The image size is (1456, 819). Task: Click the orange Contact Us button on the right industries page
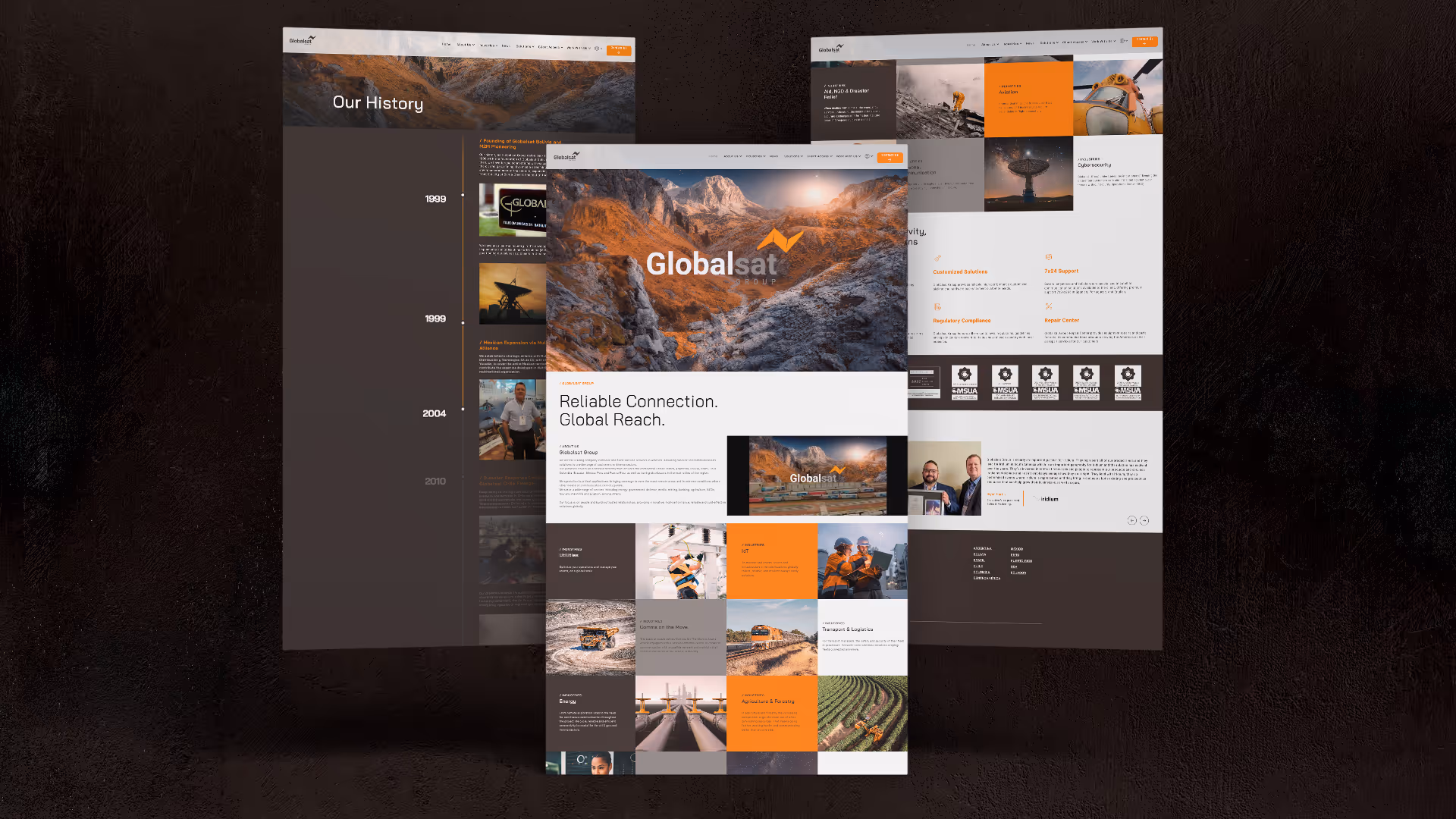(1145, 41)
